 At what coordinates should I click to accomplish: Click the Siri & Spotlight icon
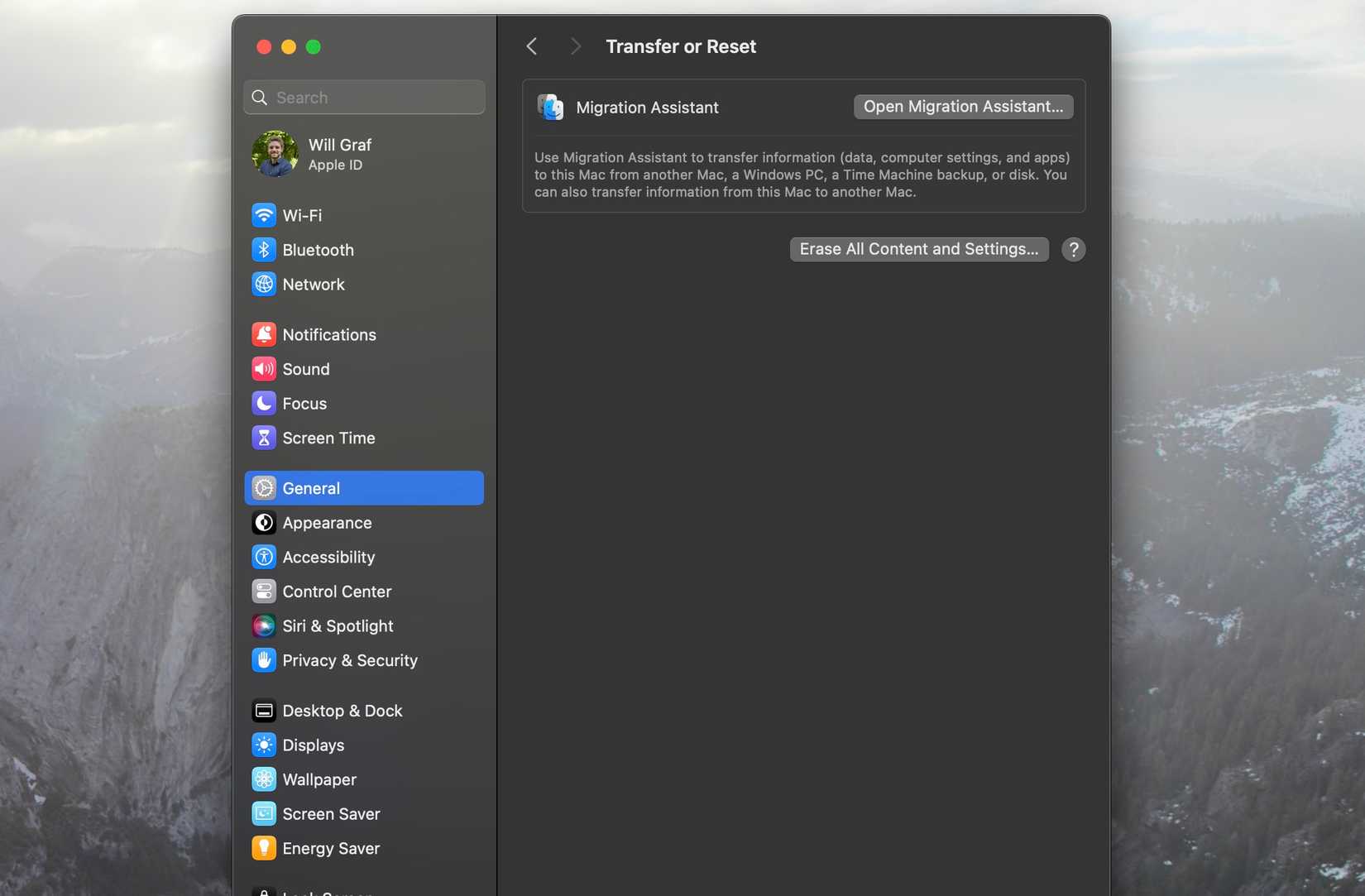click(263, 625)
